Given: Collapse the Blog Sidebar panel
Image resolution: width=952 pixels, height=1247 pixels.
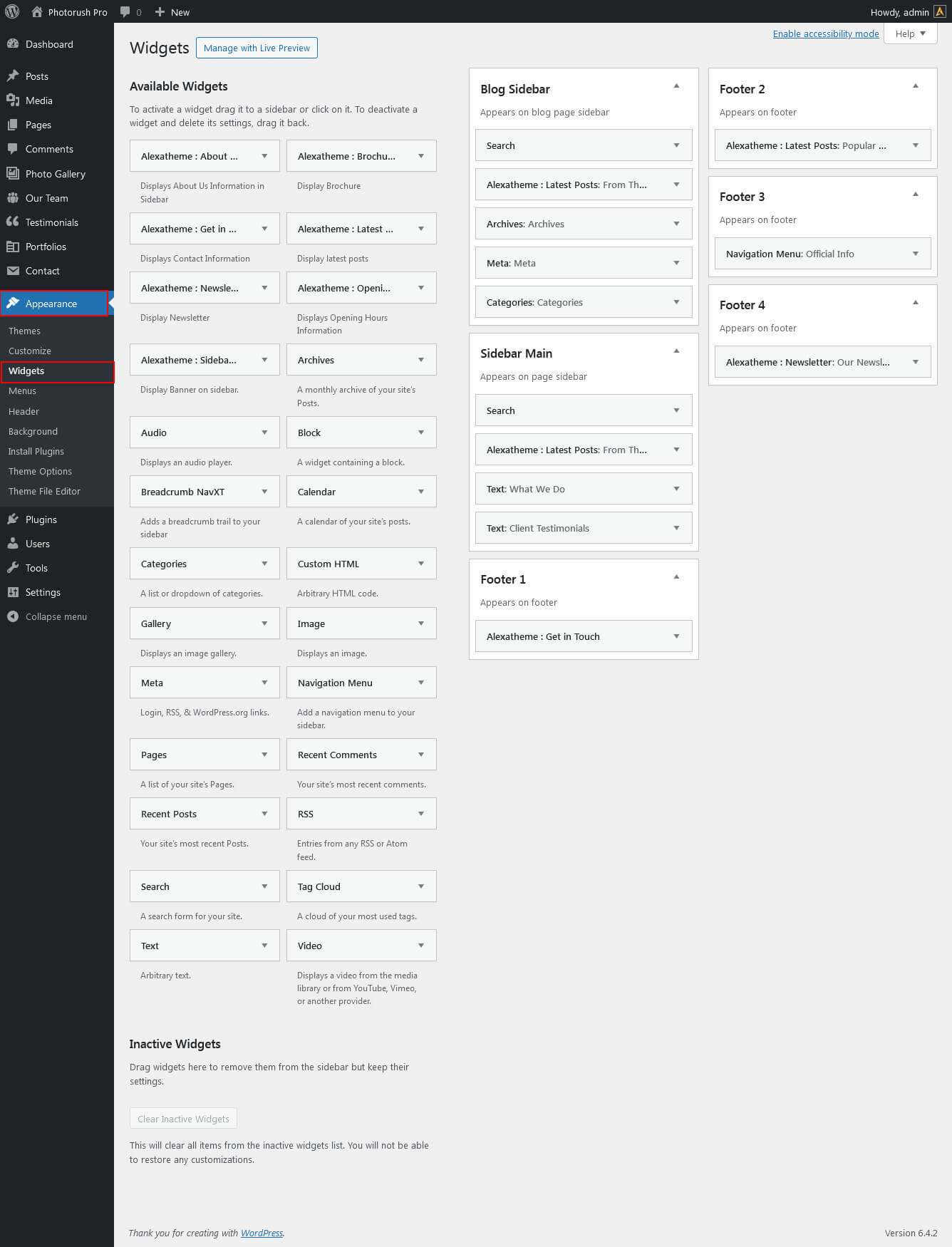Looking at the screenshot, I should click(x=676, y=86).
